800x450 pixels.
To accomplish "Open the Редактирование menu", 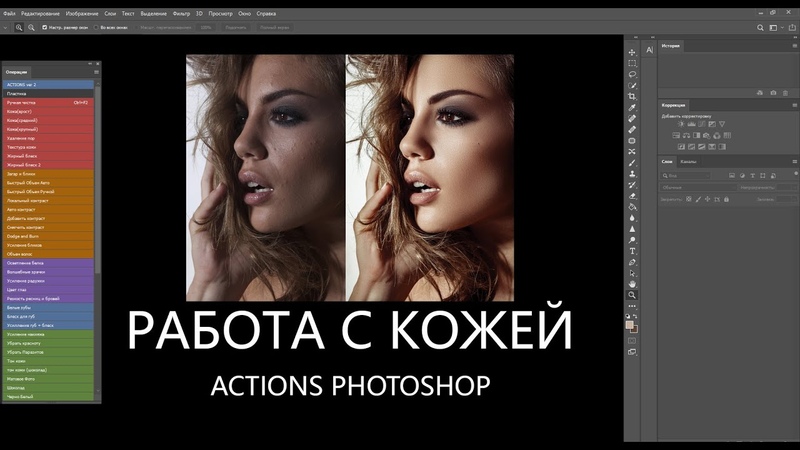I will (40, 14).
